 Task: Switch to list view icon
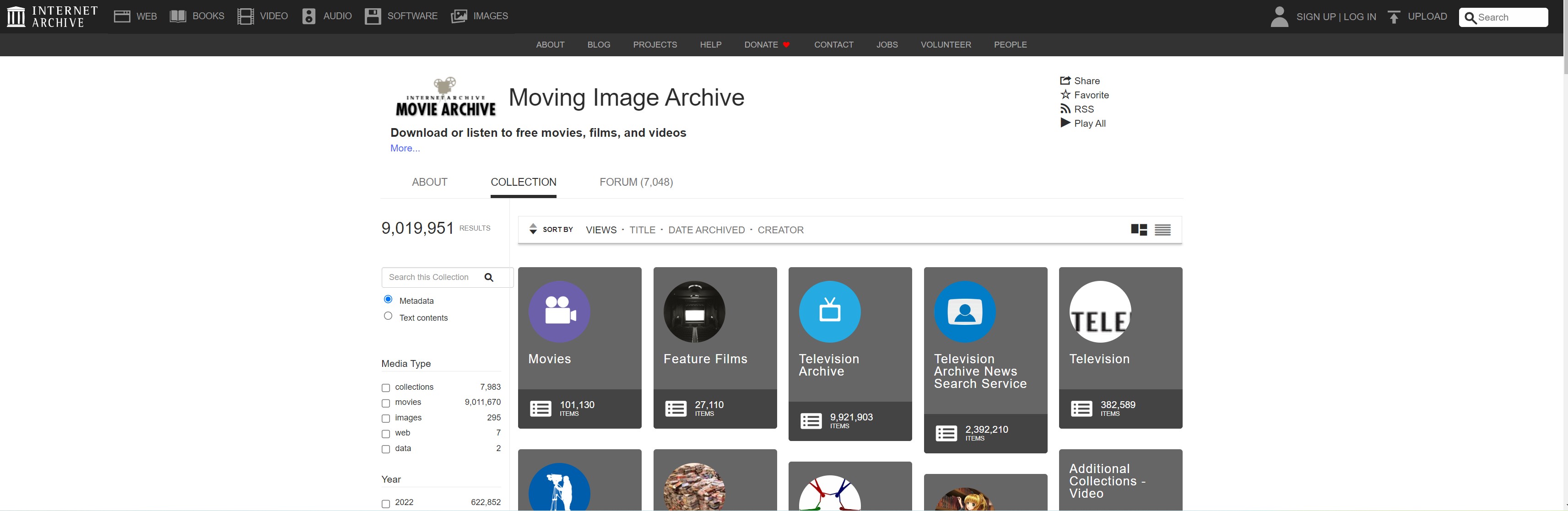[x=1162, y=230]
